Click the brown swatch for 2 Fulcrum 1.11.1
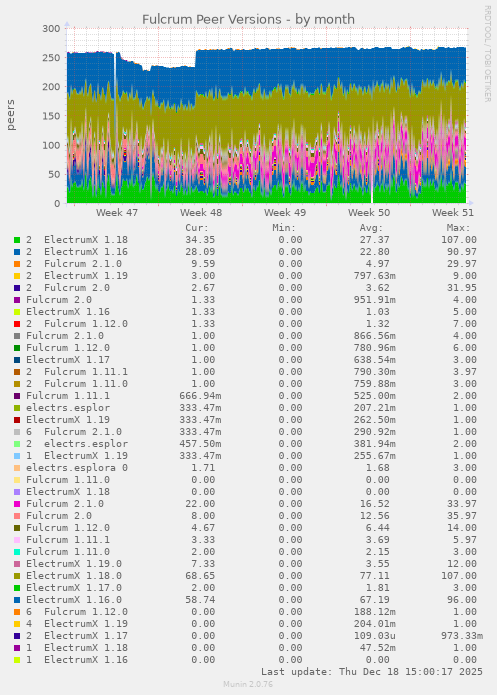 point(17,372)
